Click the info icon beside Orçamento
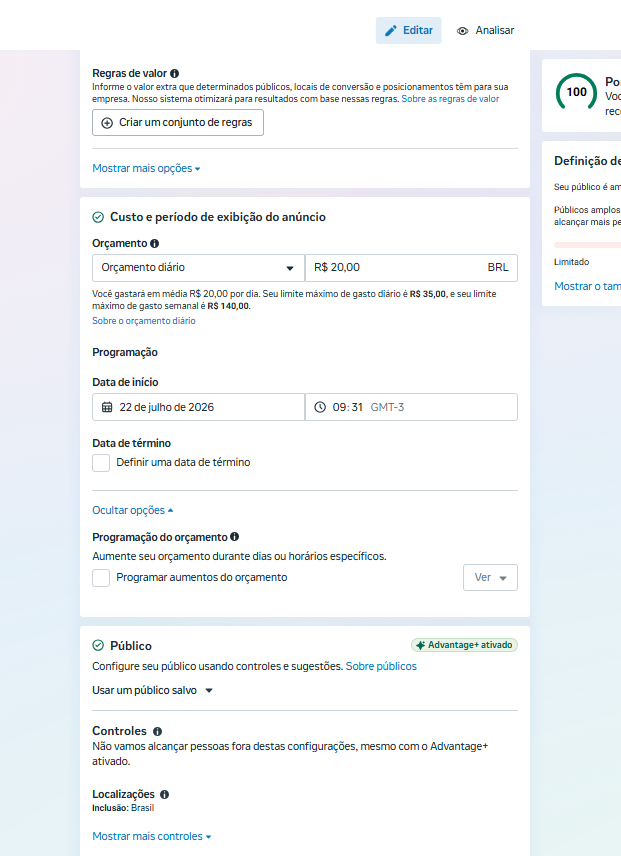The height and width of the screenshot is (856, 621). 154,243
